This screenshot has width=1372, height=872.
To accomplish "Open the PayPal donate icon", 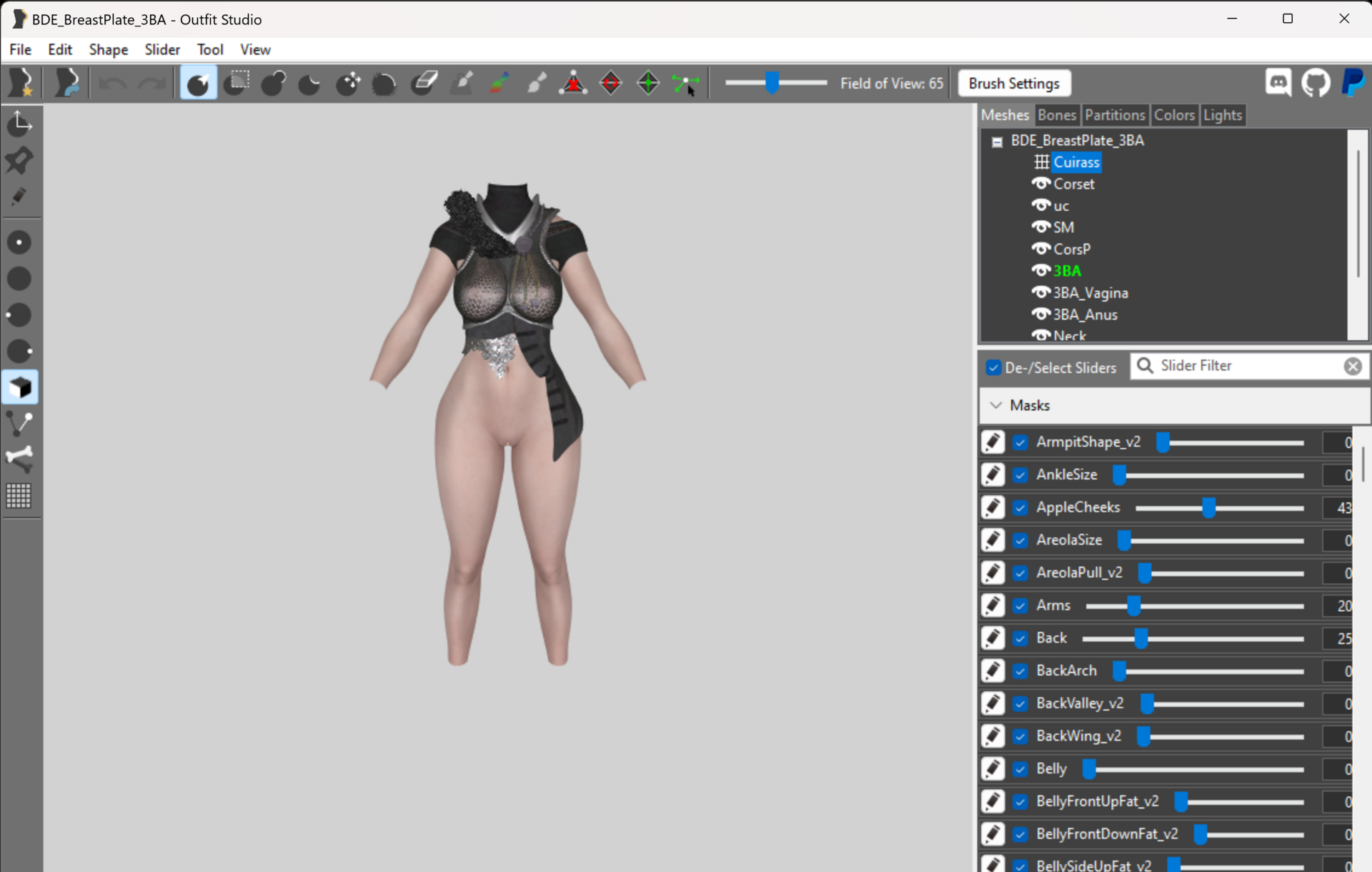I will click(1353, 83).
